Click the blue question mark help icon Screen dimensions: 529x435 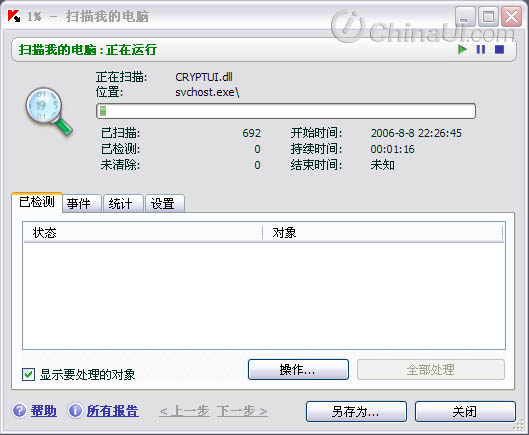tap(19, 410)
